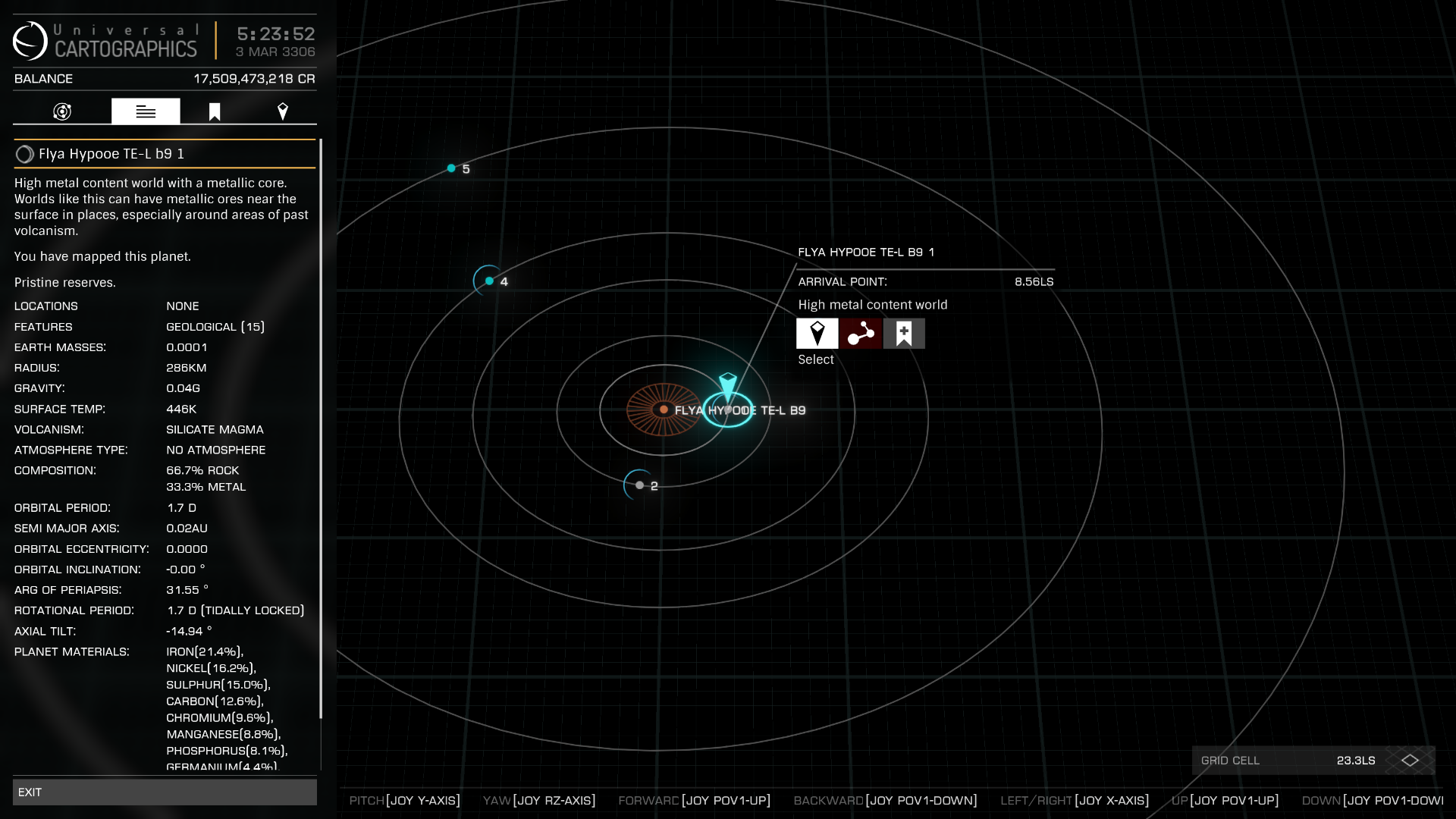Click the plot route icon in tooltip
The image size is (1456, 819).
861,334
